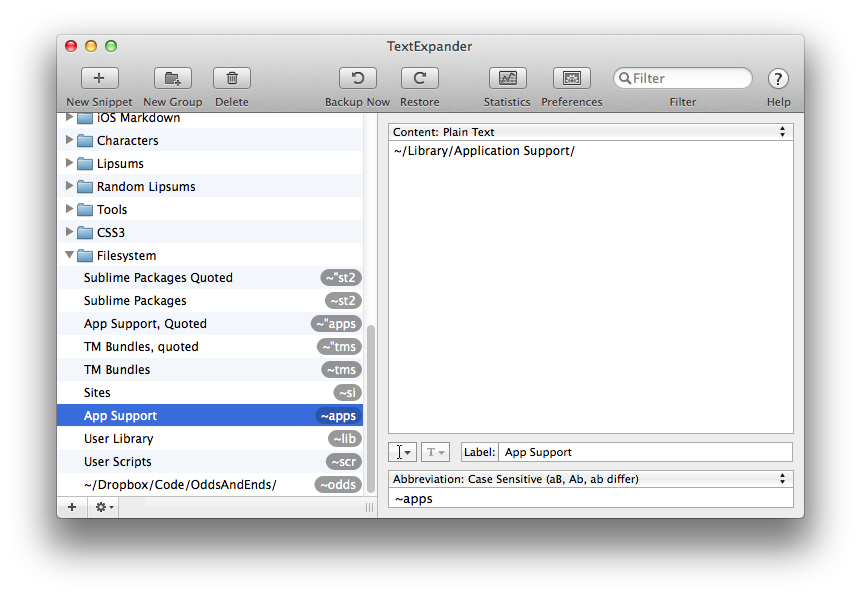Screen dimensions: 861x597
Task: Click the iOS Markdown group name
Action: 138,118
